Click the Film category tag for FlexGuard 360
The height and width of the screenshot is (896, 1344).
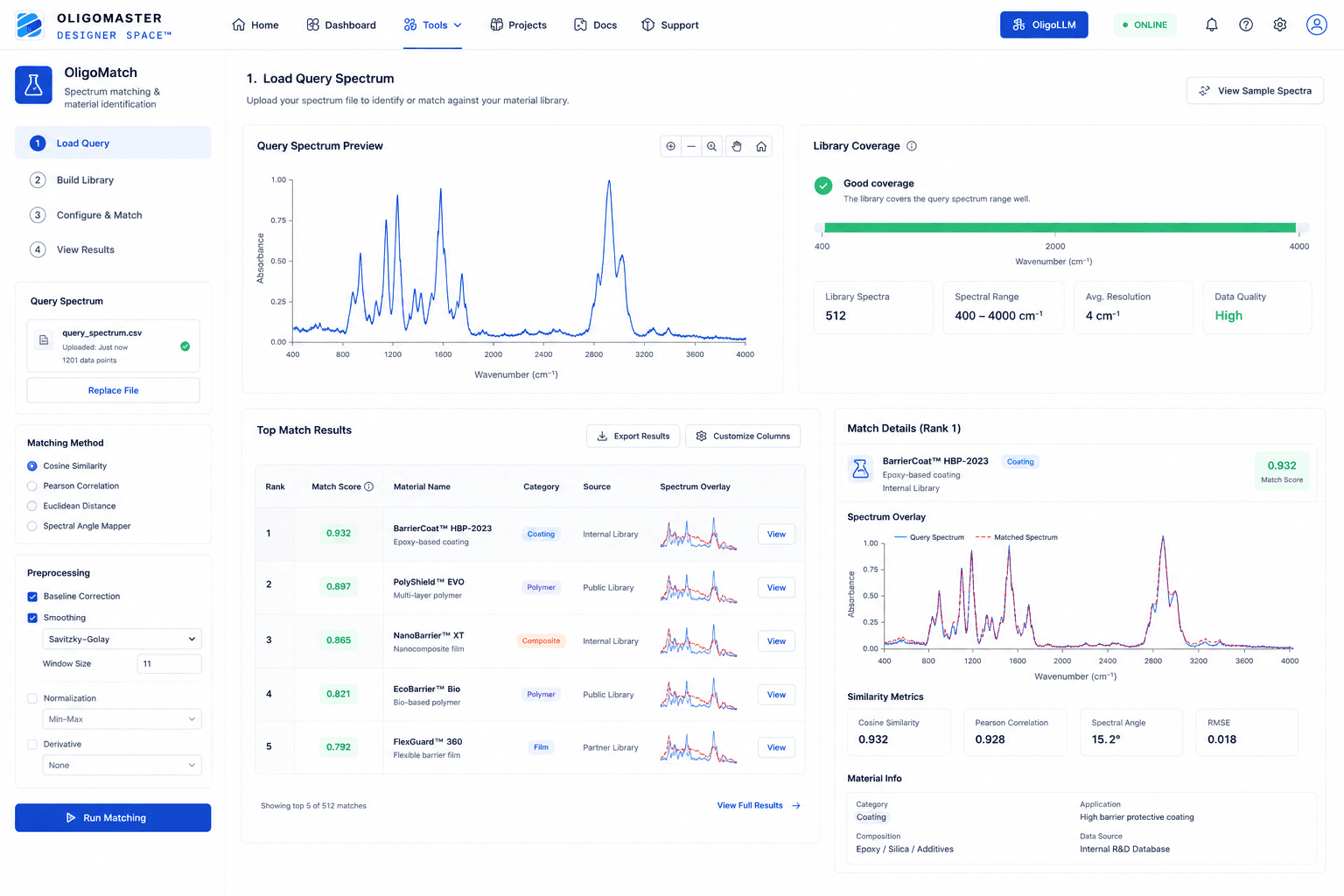(541, 747)
